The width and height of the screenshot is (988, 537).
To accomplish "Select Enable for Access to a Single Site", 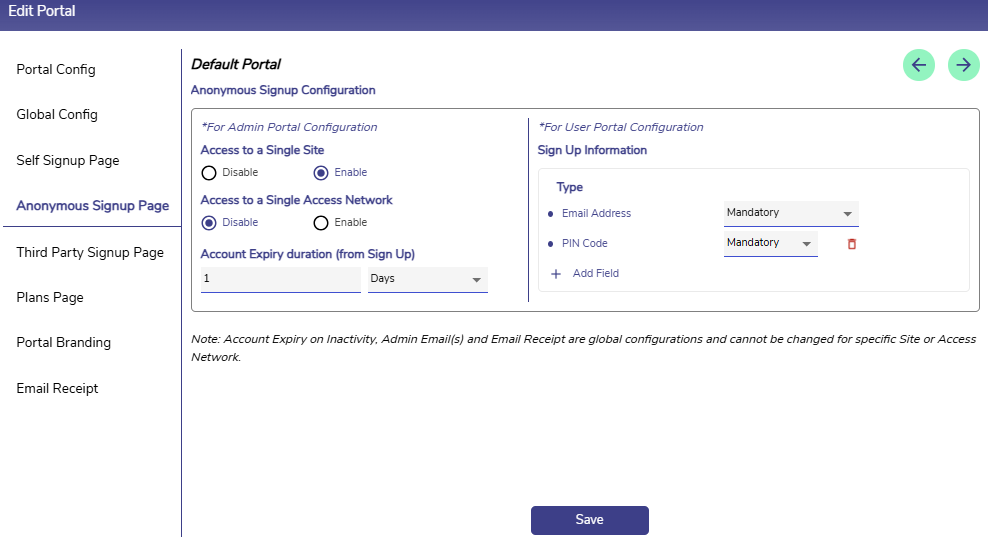I will click(321, 173).
